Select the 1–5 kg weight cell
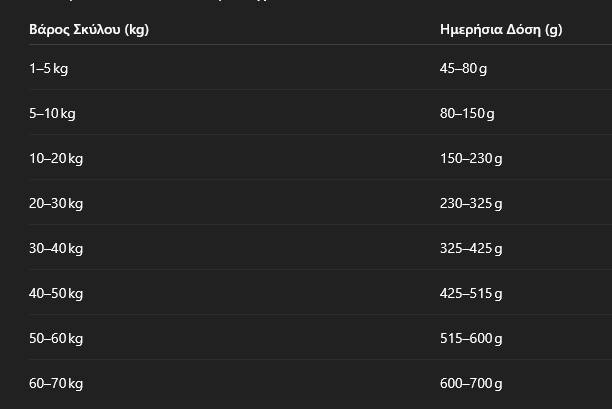Viewport: 612px width, 409px height. (49, 69)
